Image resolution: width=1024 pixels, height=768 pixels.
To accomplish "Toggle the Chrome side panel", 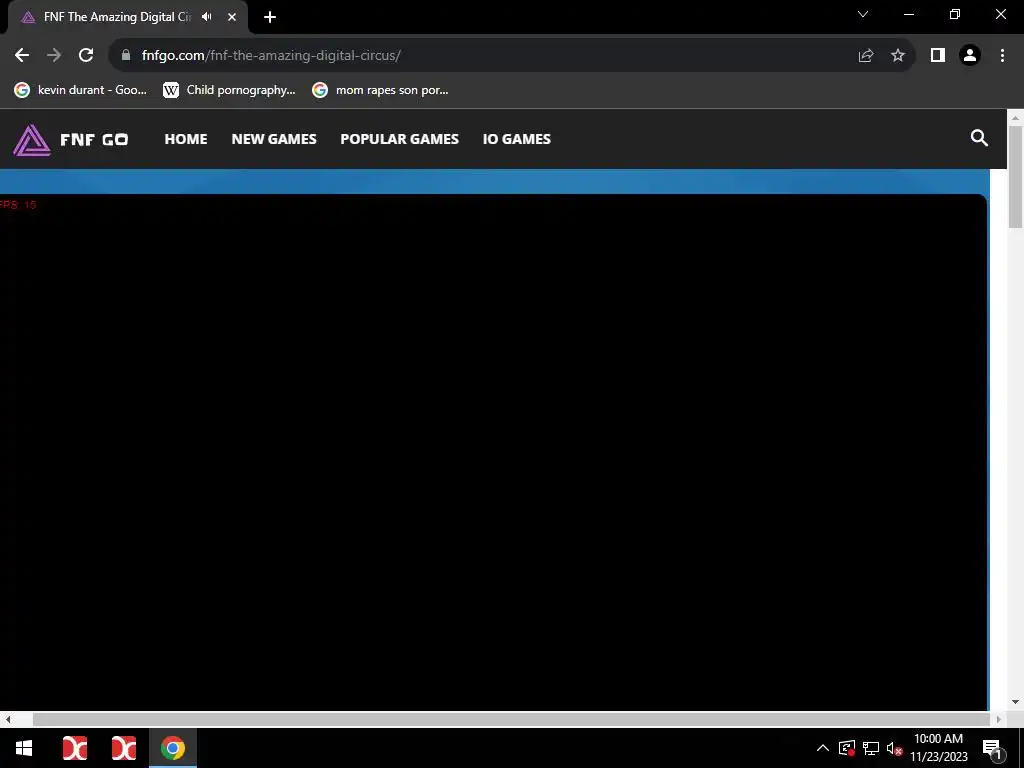I will point(938,56).
